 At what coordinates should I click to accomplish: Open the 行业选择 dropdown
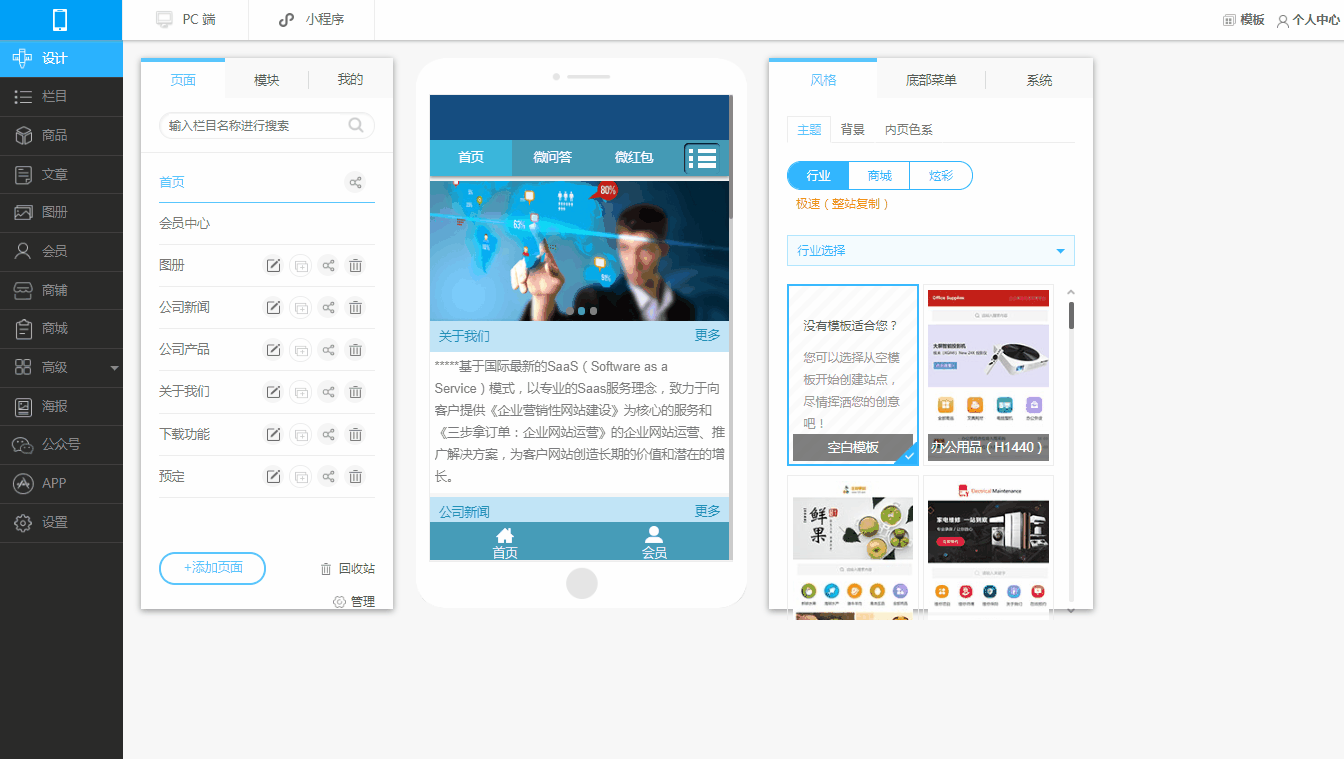pyautogui.click(x=931, y=251)
